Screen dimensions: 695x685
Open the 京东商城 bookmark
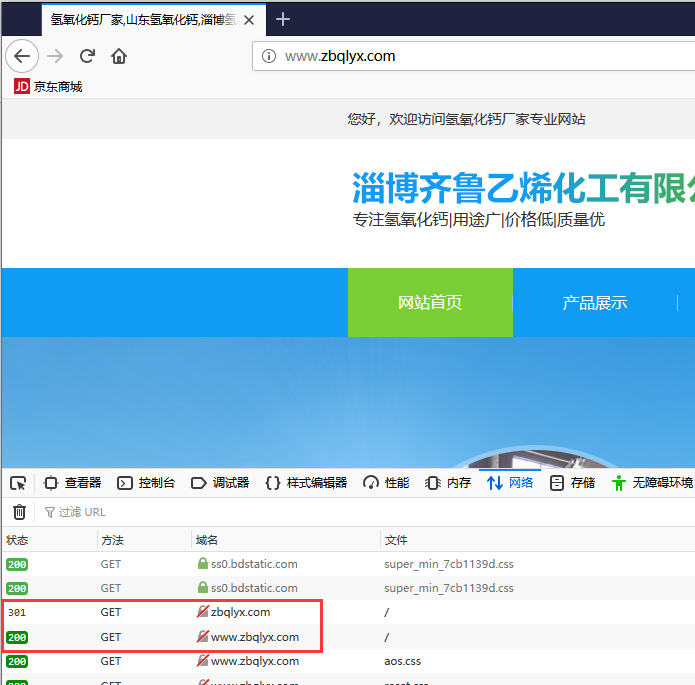48,86
